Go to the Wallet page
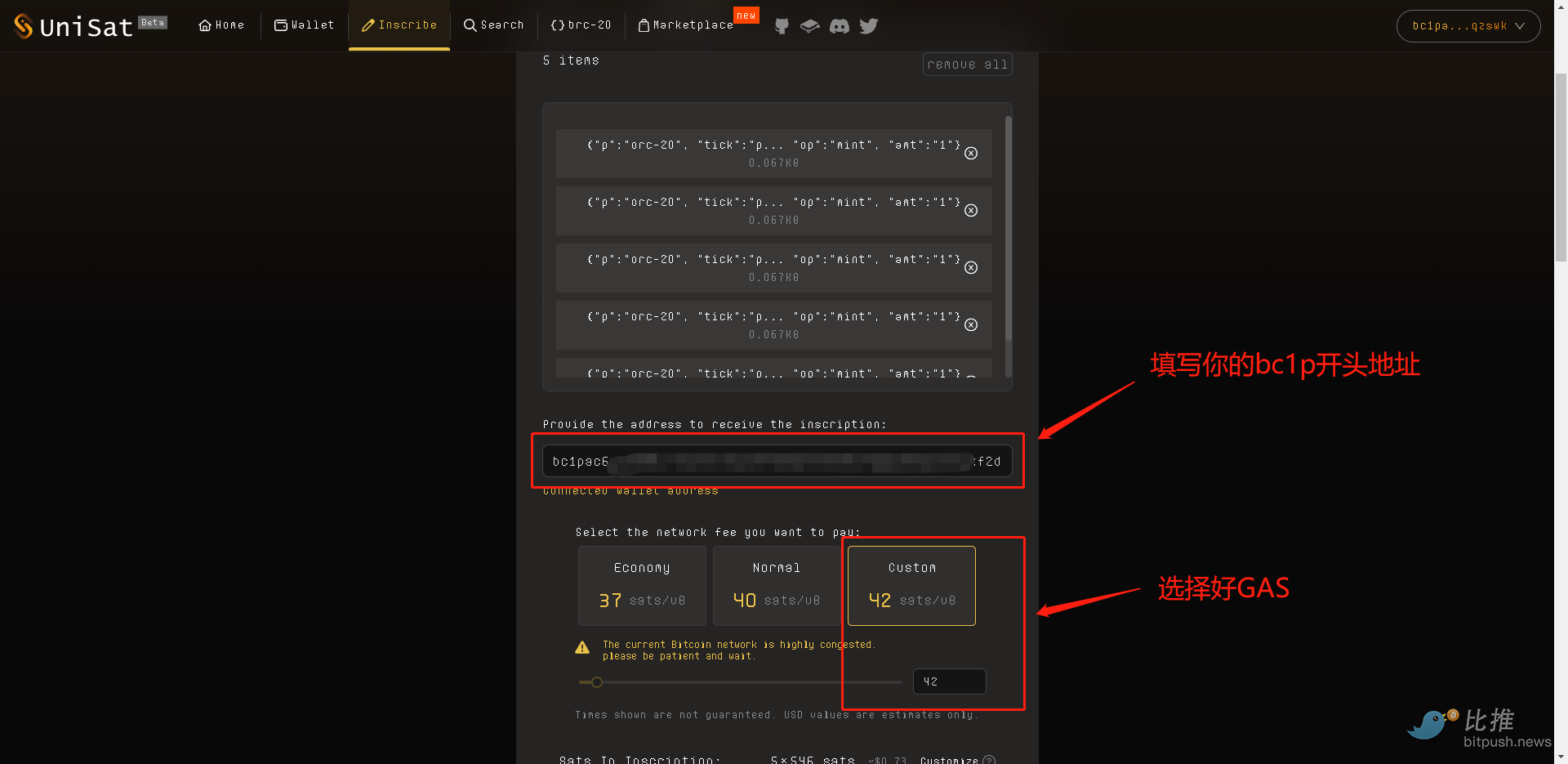The image size is (1568, 764). coord(304,25)
